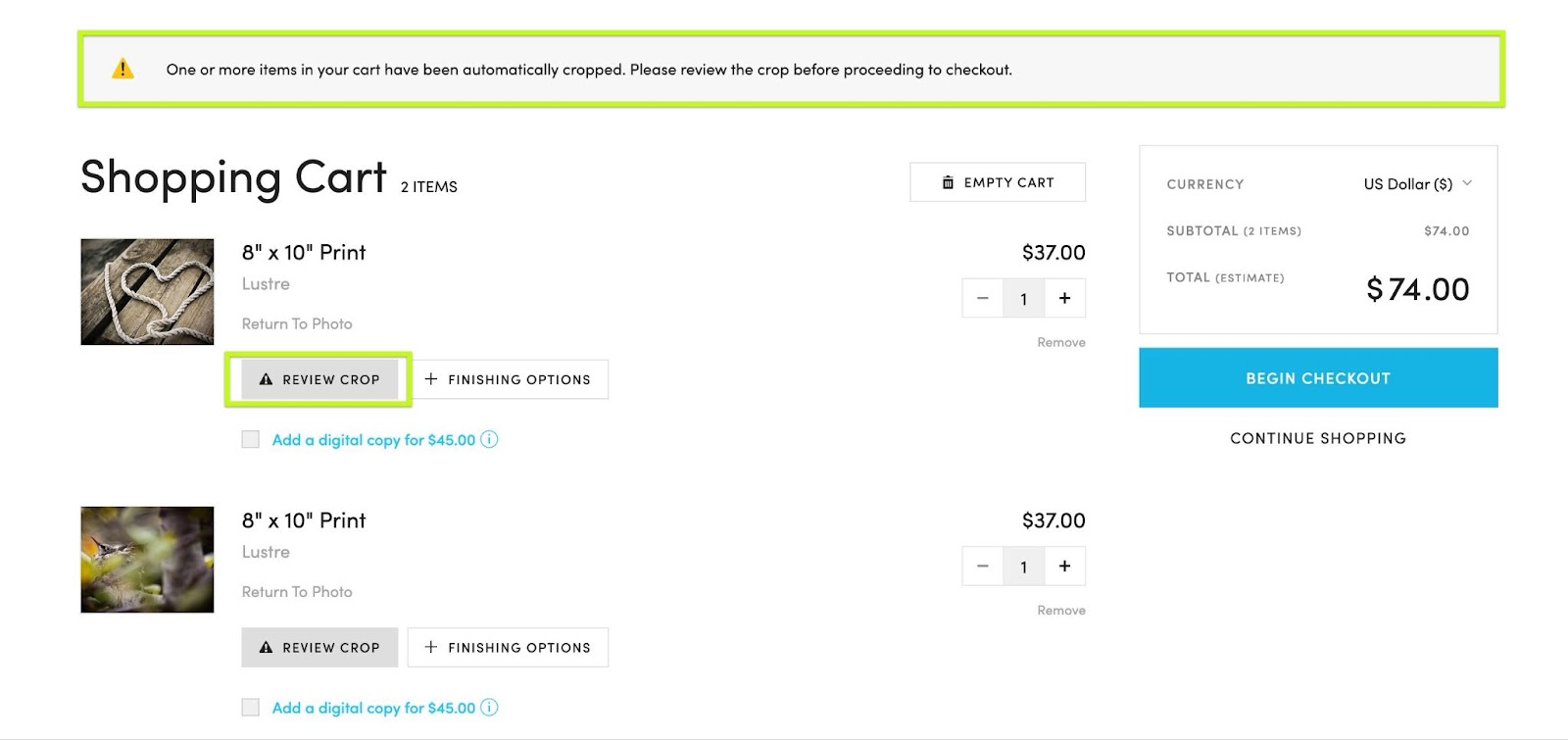Click the info icon beside the second digital copy offer
1568x740 pixels.
coord(489,707)
